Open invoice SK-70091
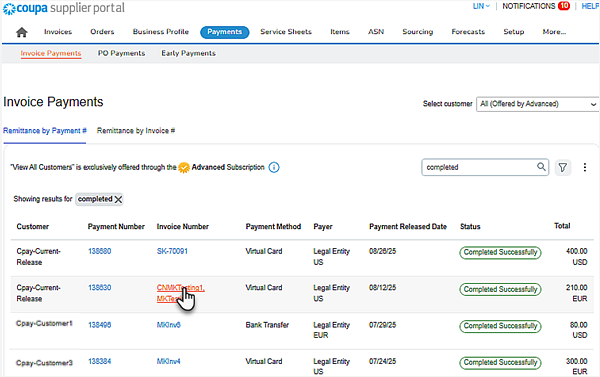 point(172,251)
